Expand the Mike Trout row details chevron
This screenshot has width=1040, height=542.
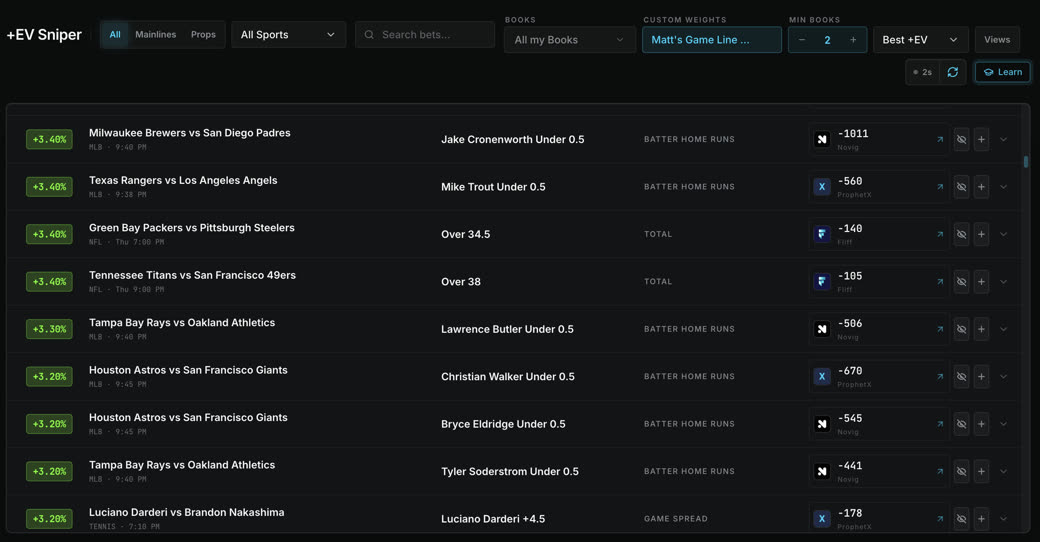(1004, 187)
